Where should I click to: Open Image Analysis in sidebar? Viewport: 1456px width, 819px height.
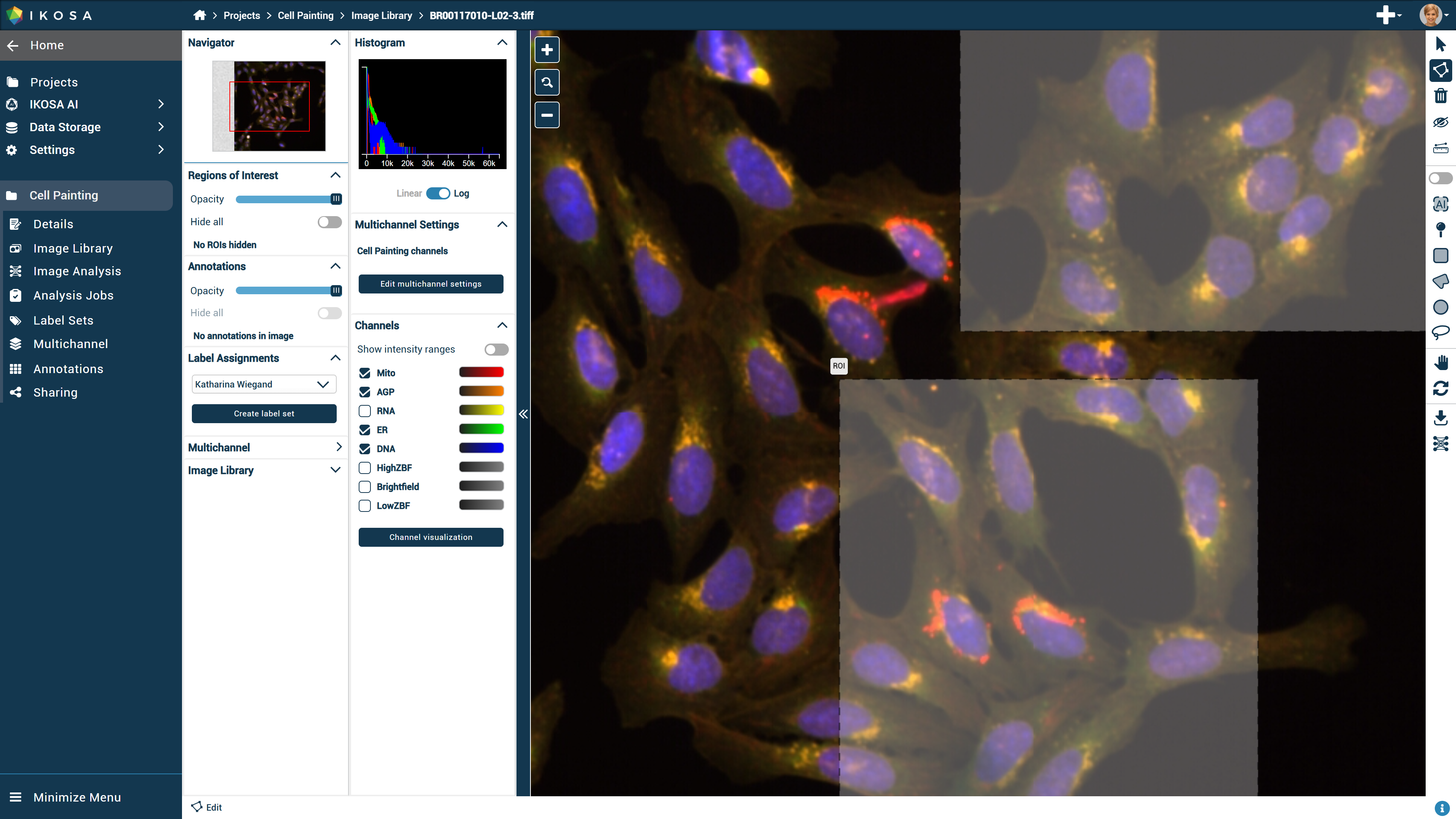click(77, 271)
